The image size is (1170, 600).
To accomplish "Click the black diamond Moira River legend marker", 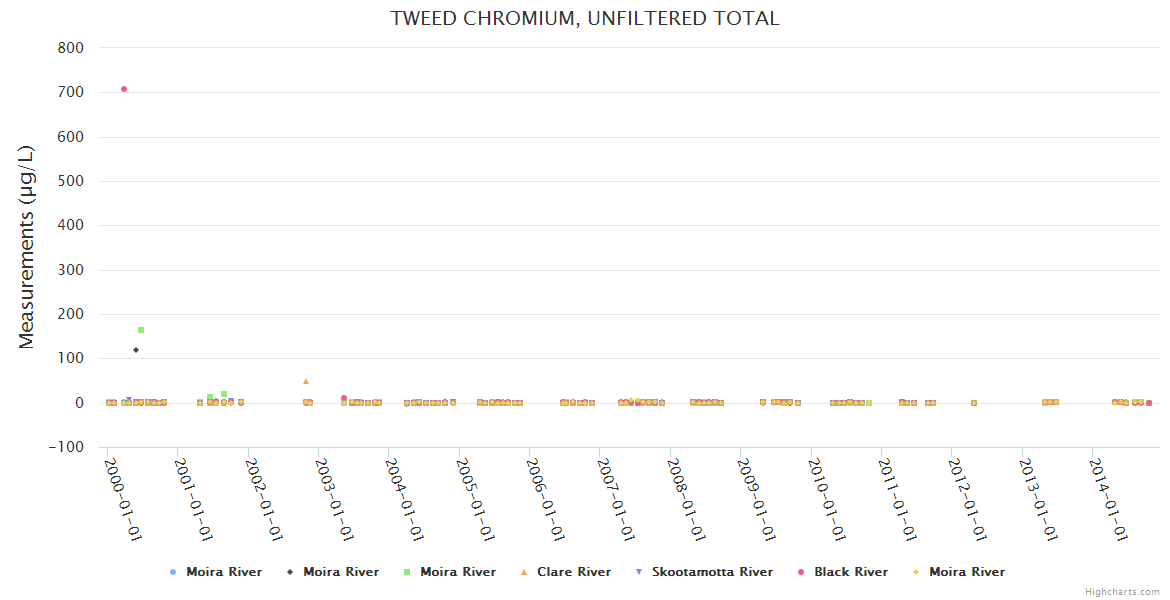I will tap(291, 572).
